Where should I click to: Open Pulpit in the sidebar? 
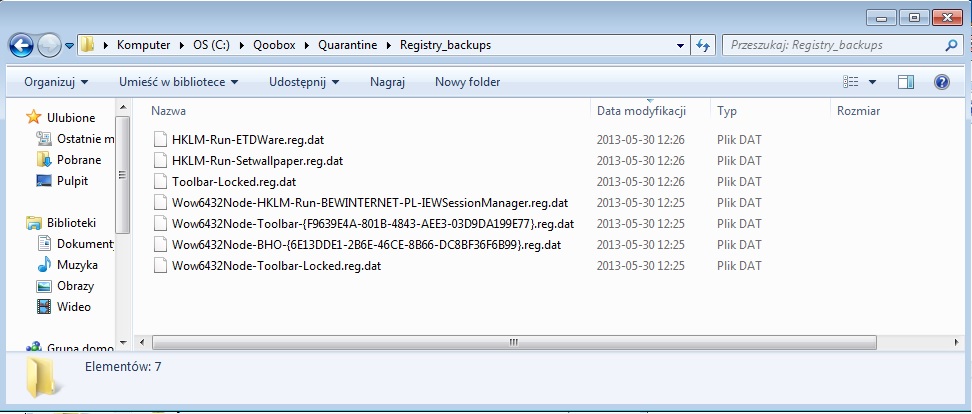73,181
